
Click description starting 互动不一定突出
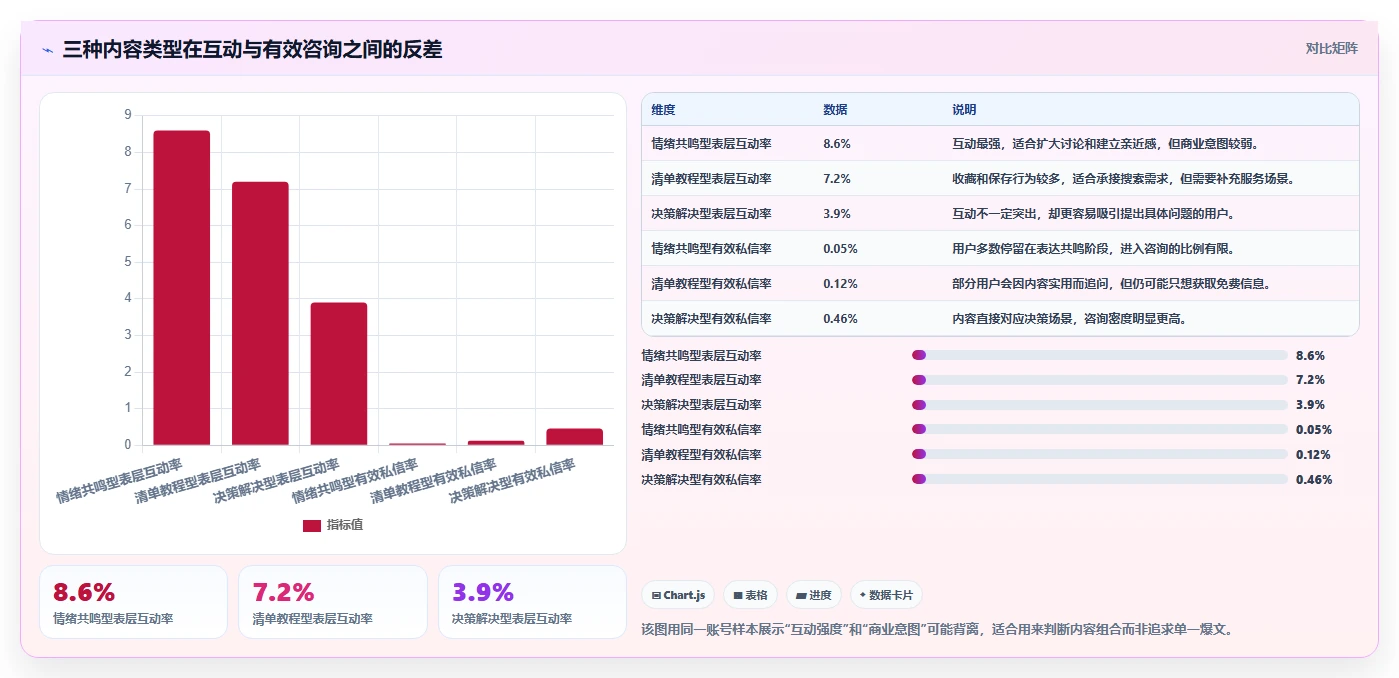click(1094, 214)
